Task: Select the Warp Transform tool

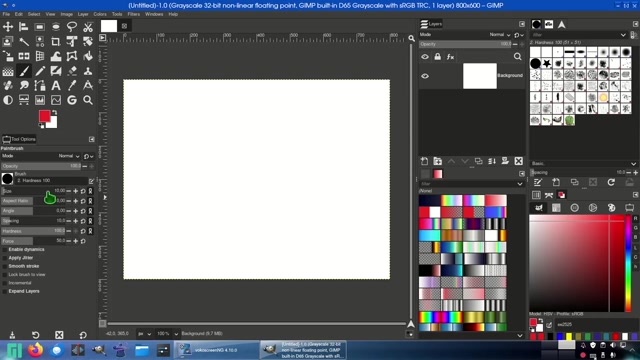Action: coord(56,56)
